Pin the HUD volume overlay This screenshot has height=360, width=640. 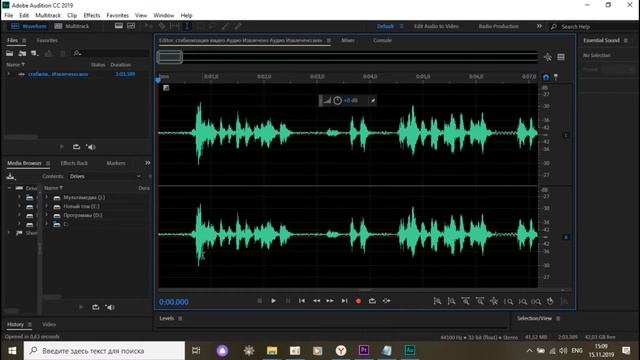pos(373,100)
